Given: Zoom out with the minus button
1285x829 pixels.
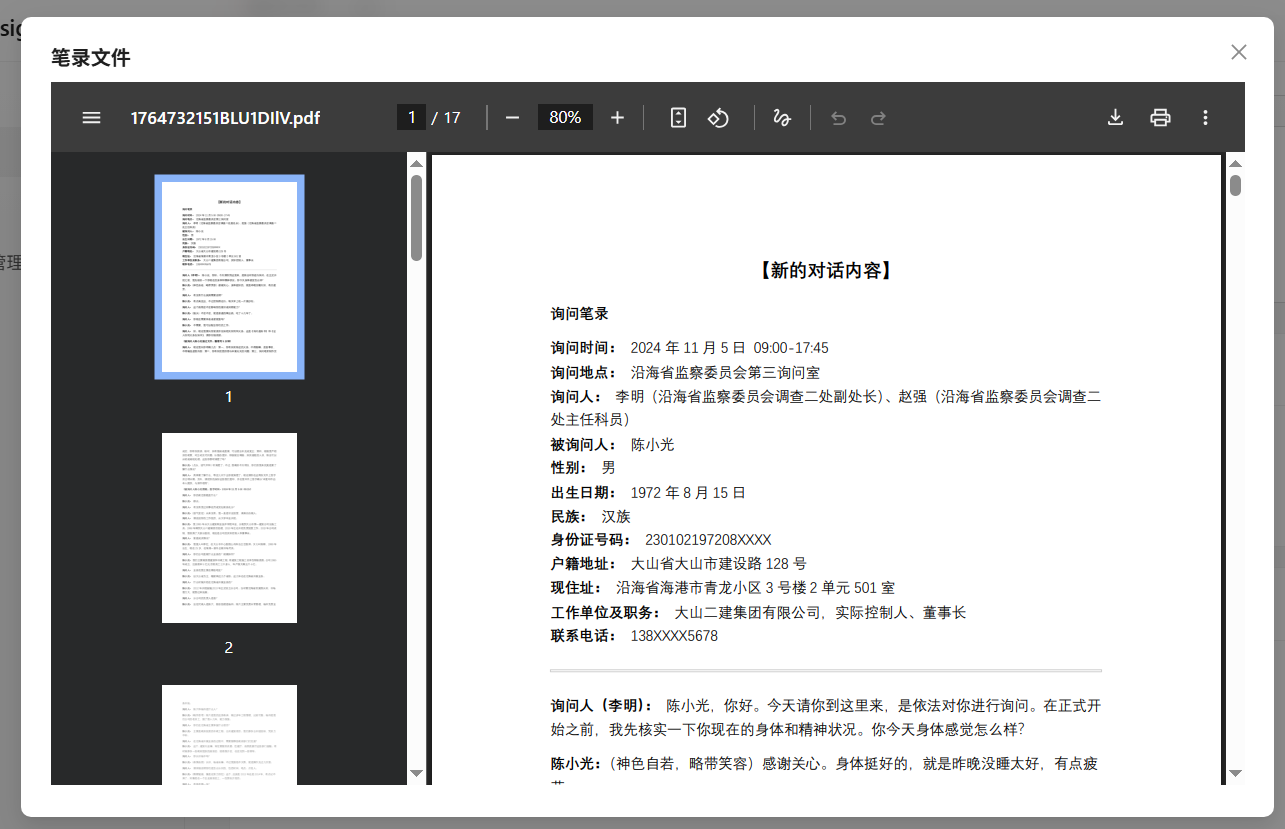Looking at the screenshot, I should [x=512, y=118].
